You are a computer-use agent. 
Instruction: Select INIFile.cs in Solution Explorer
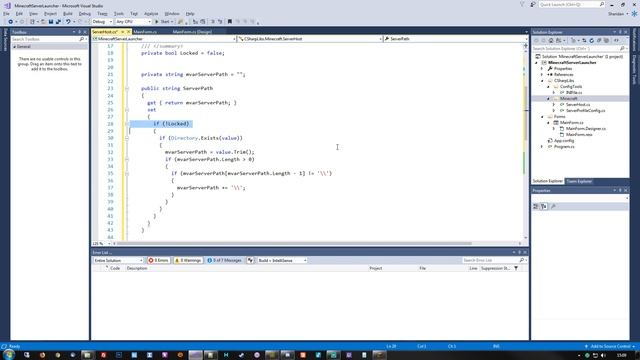(x=574, y=93)
